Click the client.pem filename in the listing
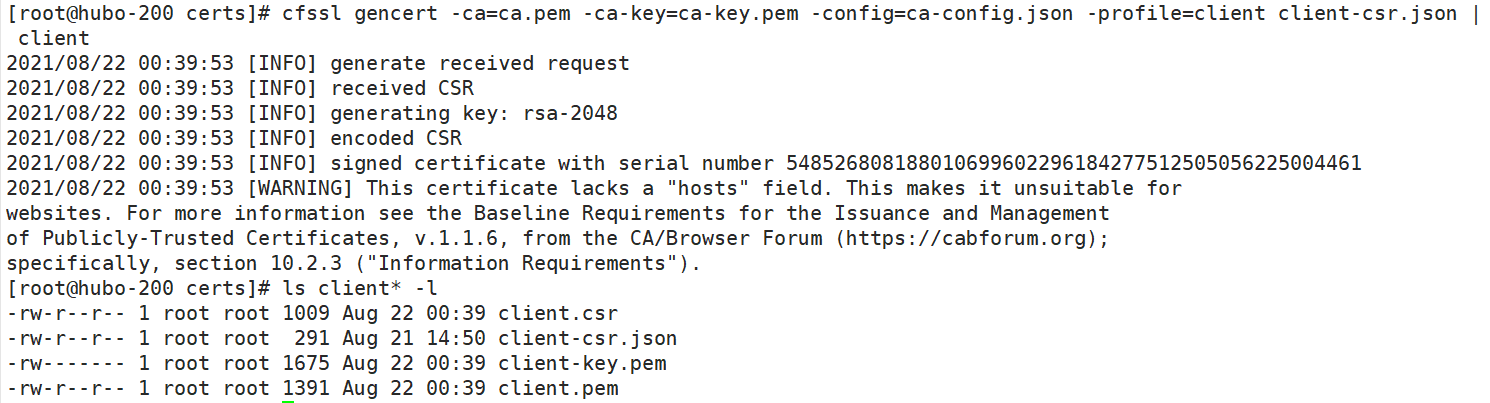The height and width of the screenshot is (403, 1490). tap(558, 388)
